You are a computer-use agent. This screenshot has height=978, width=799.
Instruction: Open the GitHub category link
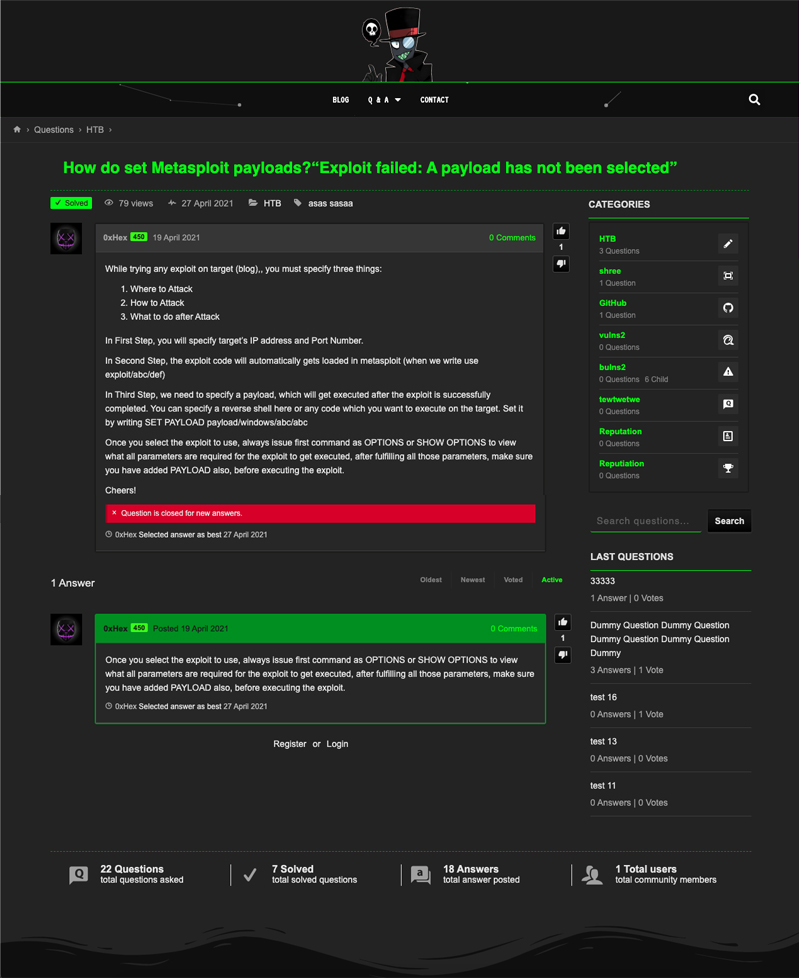613,303
